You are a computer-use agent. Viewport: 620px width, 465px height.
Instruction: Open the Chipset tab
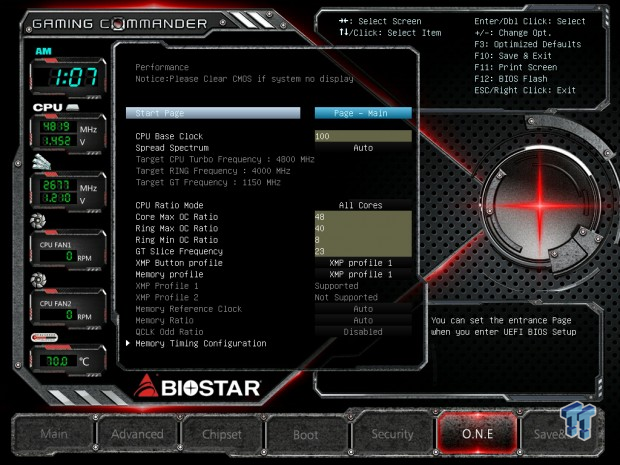click(222, 434)
